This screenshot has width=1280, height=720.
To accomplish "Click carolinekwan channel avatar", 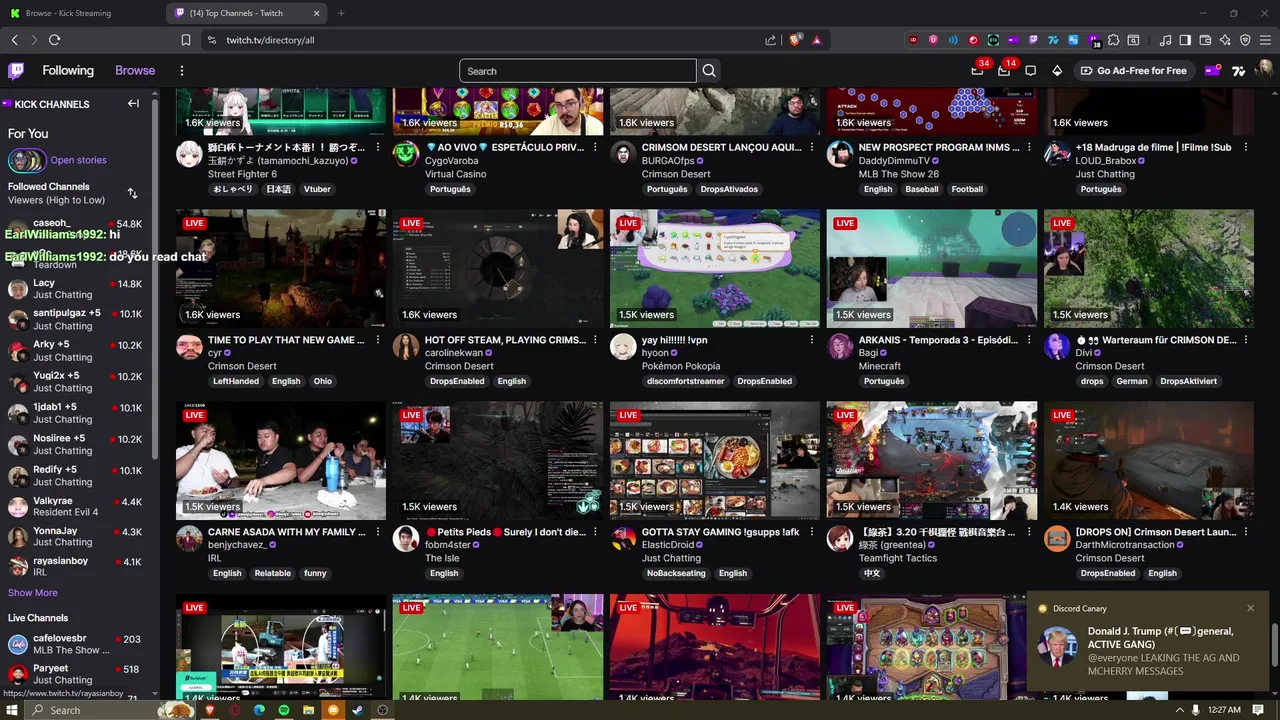I will click(x=406, y=347).
